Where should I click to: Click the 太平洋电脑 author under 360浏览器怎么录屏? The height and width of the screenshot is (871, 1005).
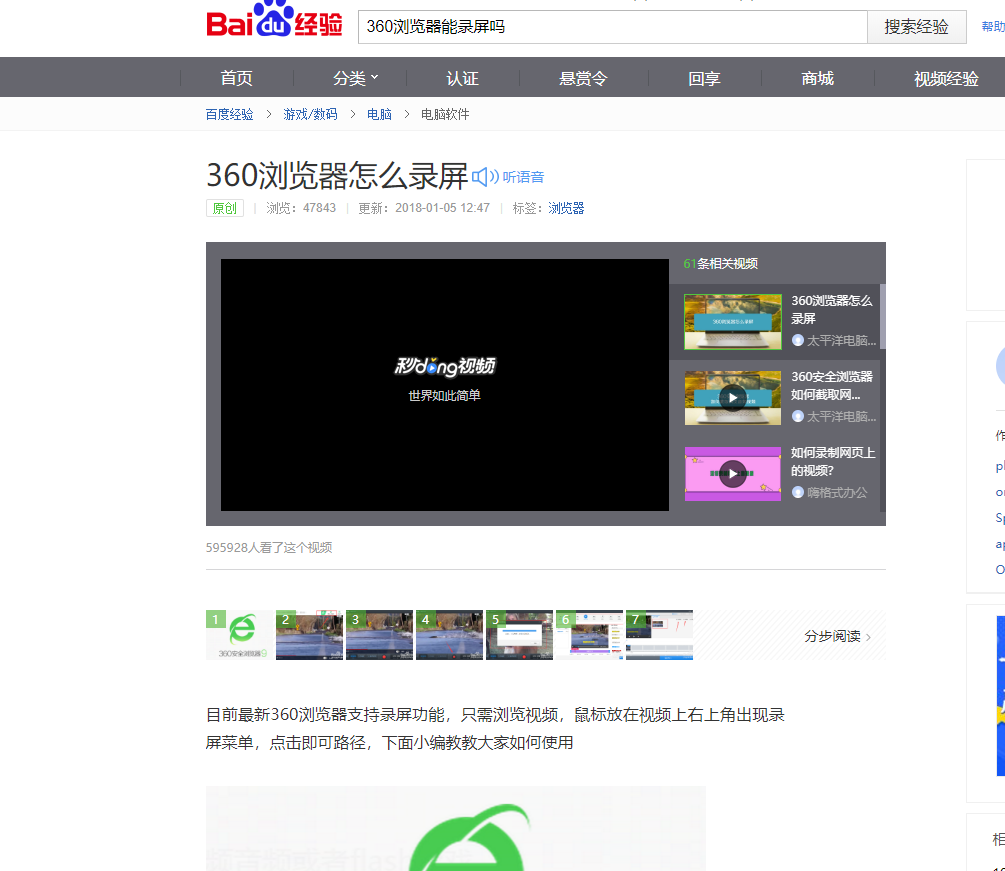click(841, 340)
